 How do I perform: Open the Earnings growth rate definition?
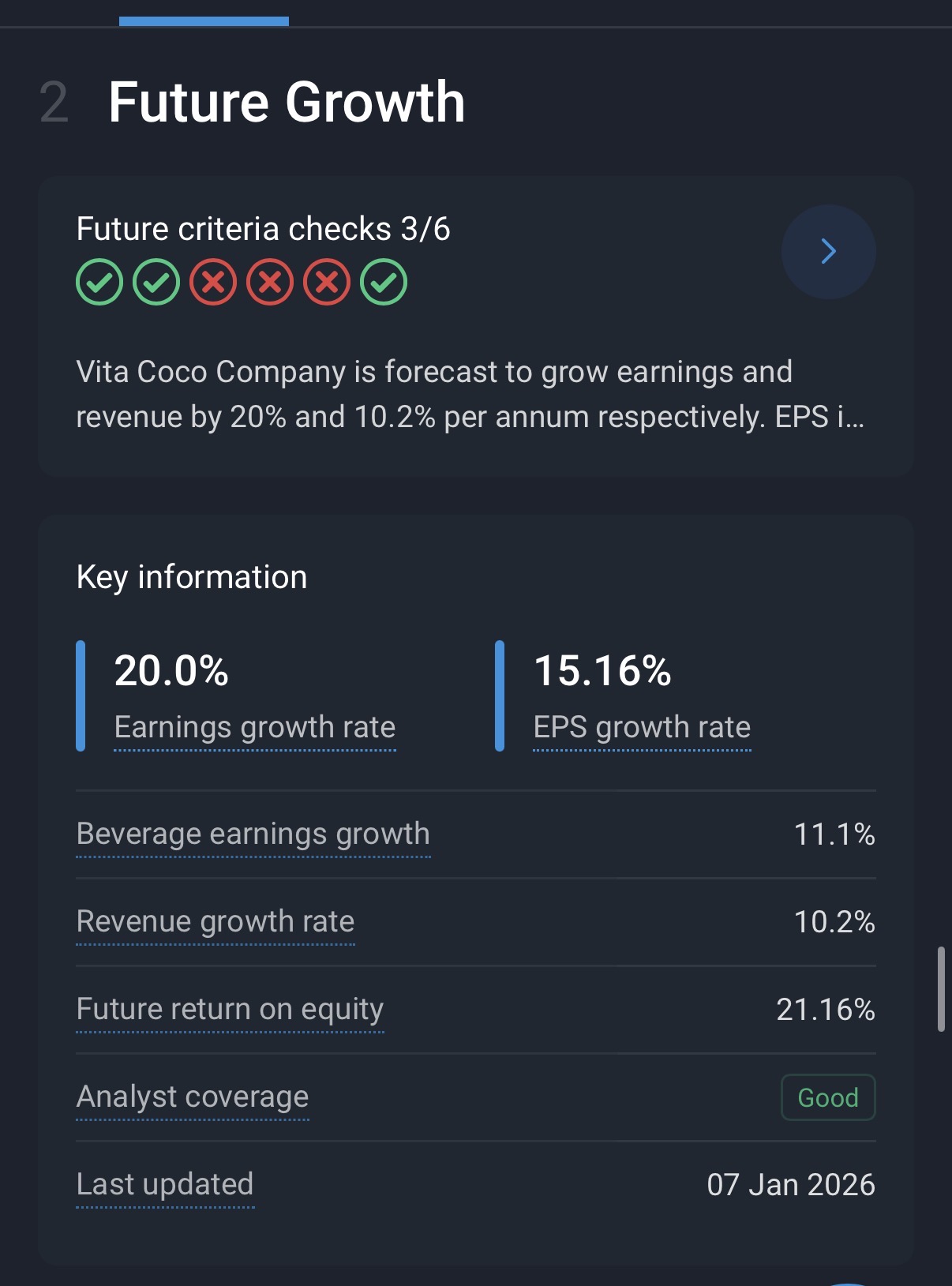(x=254, y=727)
